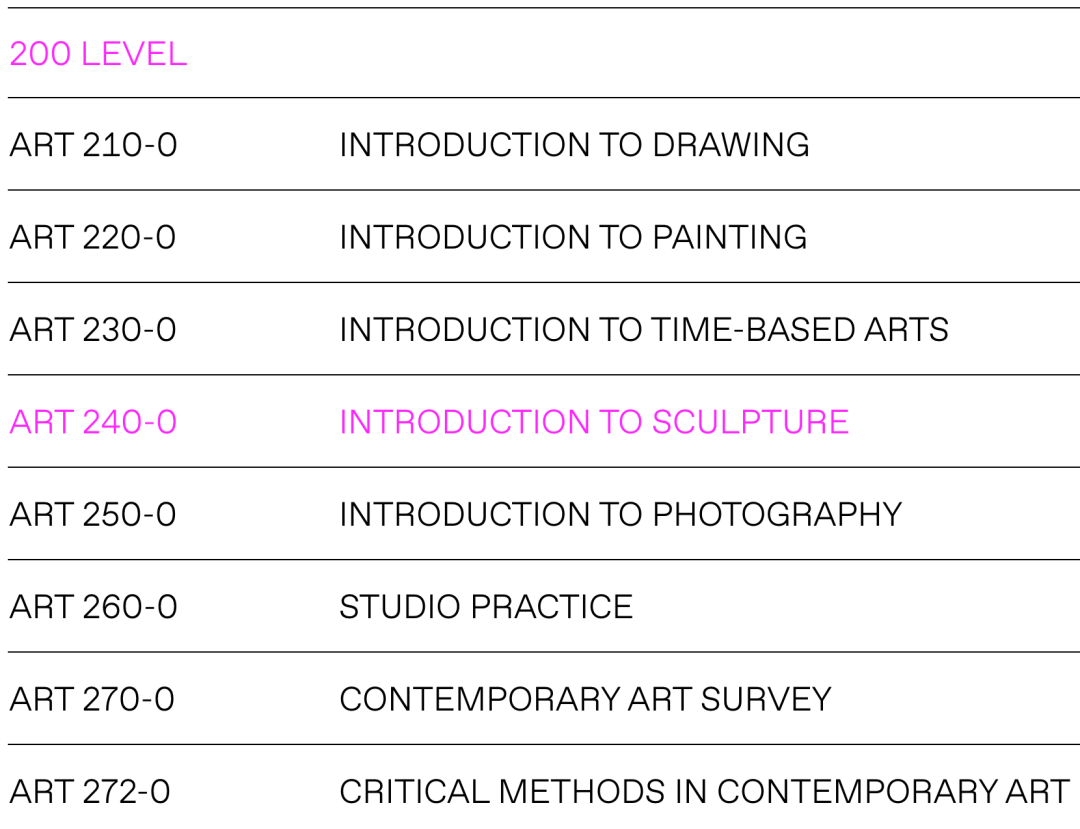Select Introduction to Drawing course title
The image size is (1080, 829).
[x=574, y=145]
